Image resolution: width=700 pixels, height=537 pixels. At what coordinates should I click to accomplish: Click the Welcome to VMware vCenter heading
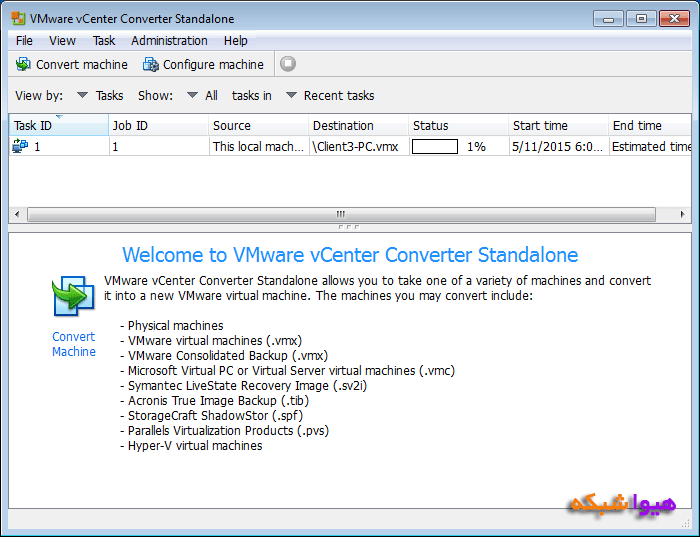coord(350,255)
